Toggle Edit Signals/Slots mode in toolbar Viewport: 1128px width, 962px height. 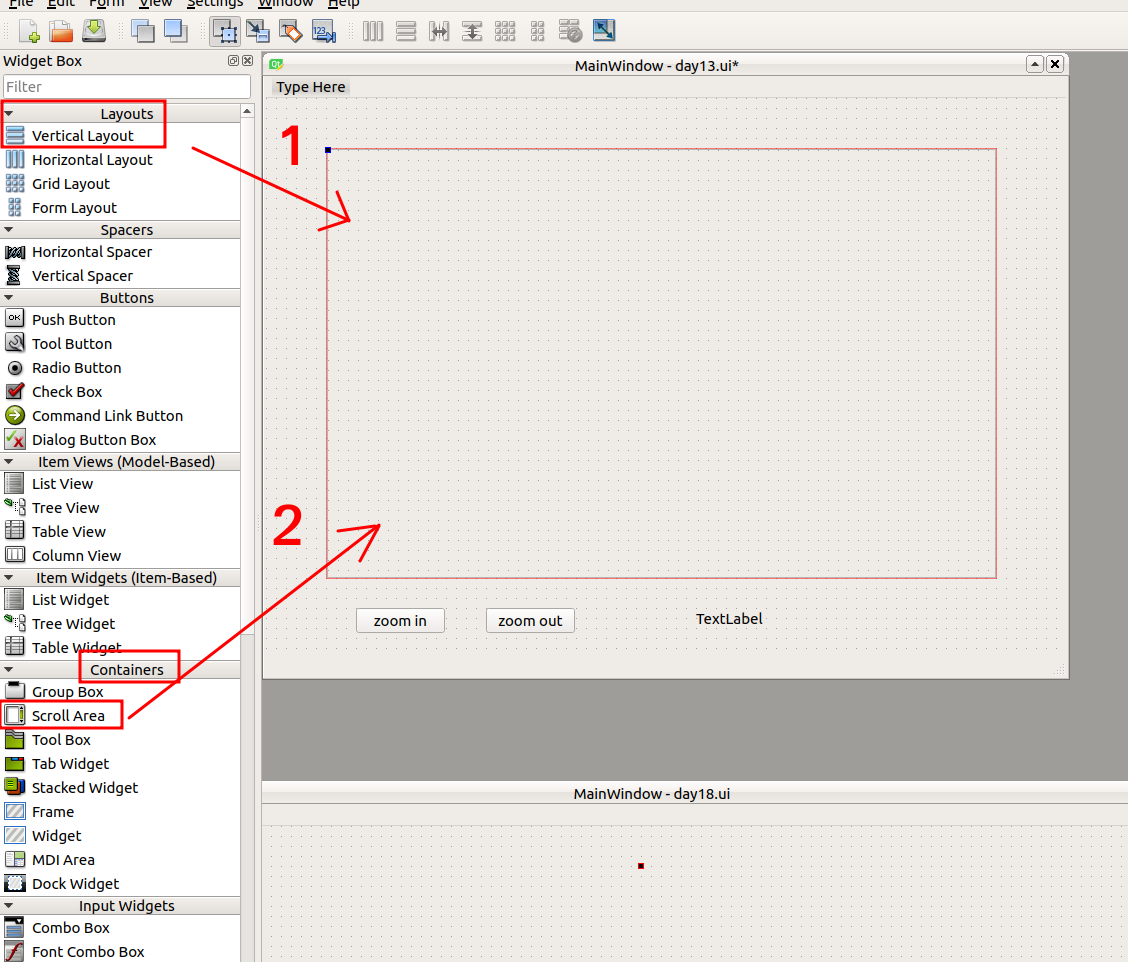[x=257, y=31]
